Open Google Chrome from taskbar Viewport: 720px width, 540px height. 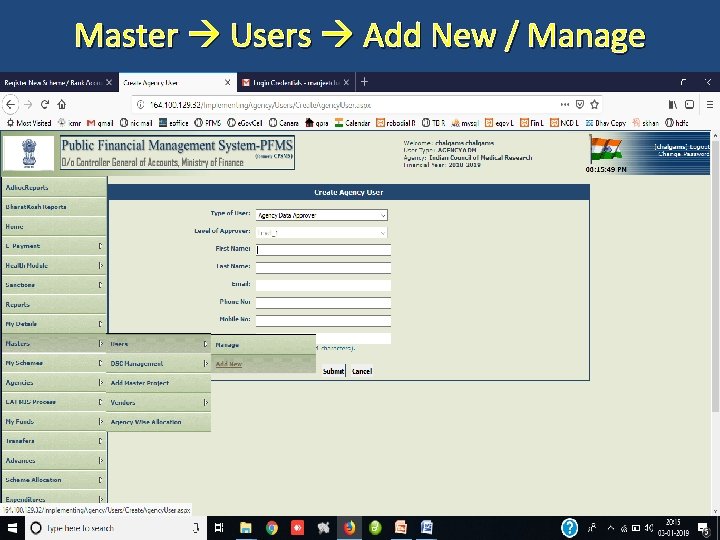(271, 528)
